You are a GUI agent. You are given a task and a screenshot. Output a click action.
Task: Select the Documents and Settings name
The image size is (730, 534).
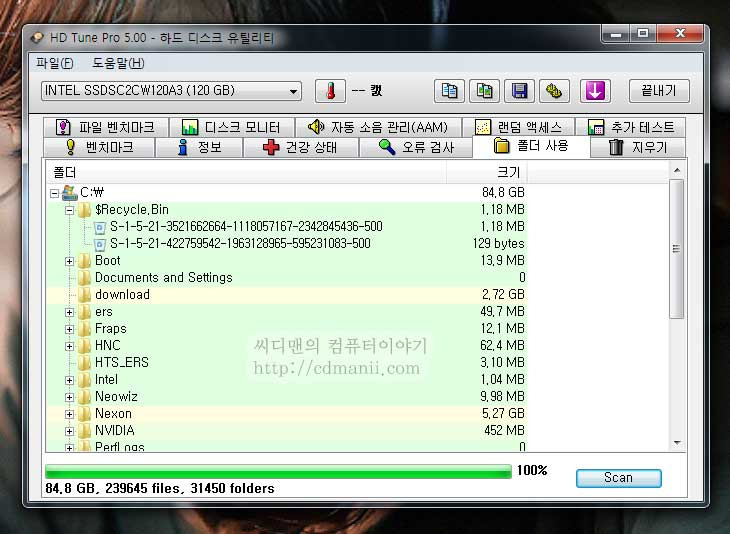click(x=163, y=277)
